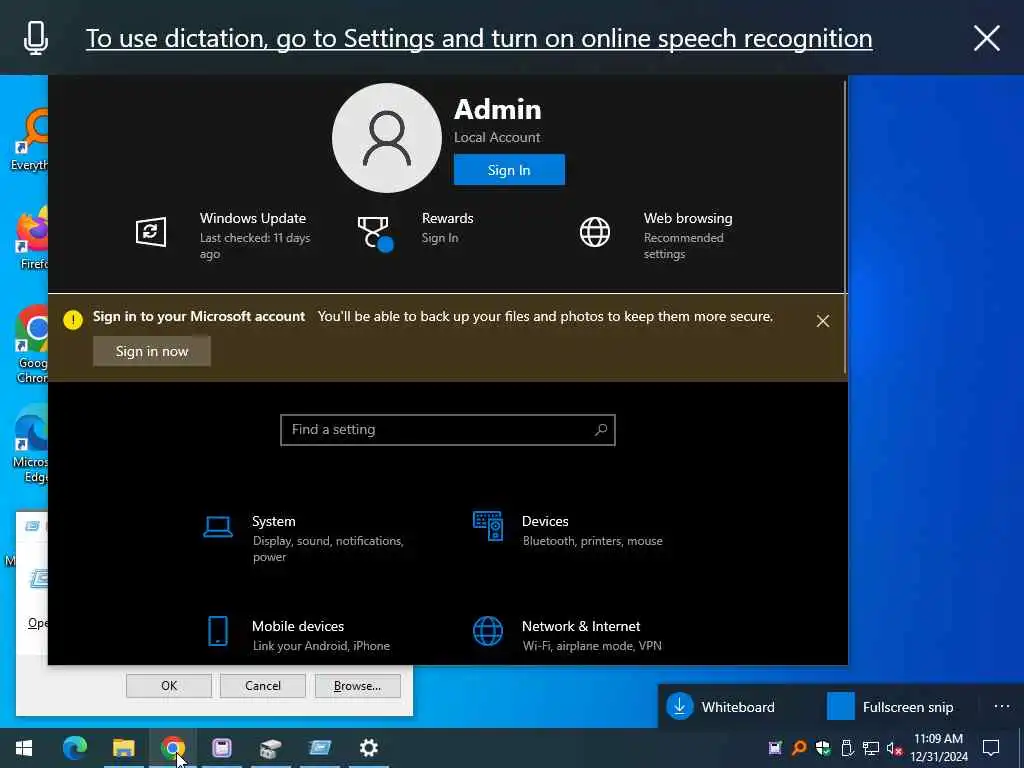This screenshot has width=1024, height=768.
Task: Open Whiteboard from the Ink Workspace panel
Action: pos(722,707)
